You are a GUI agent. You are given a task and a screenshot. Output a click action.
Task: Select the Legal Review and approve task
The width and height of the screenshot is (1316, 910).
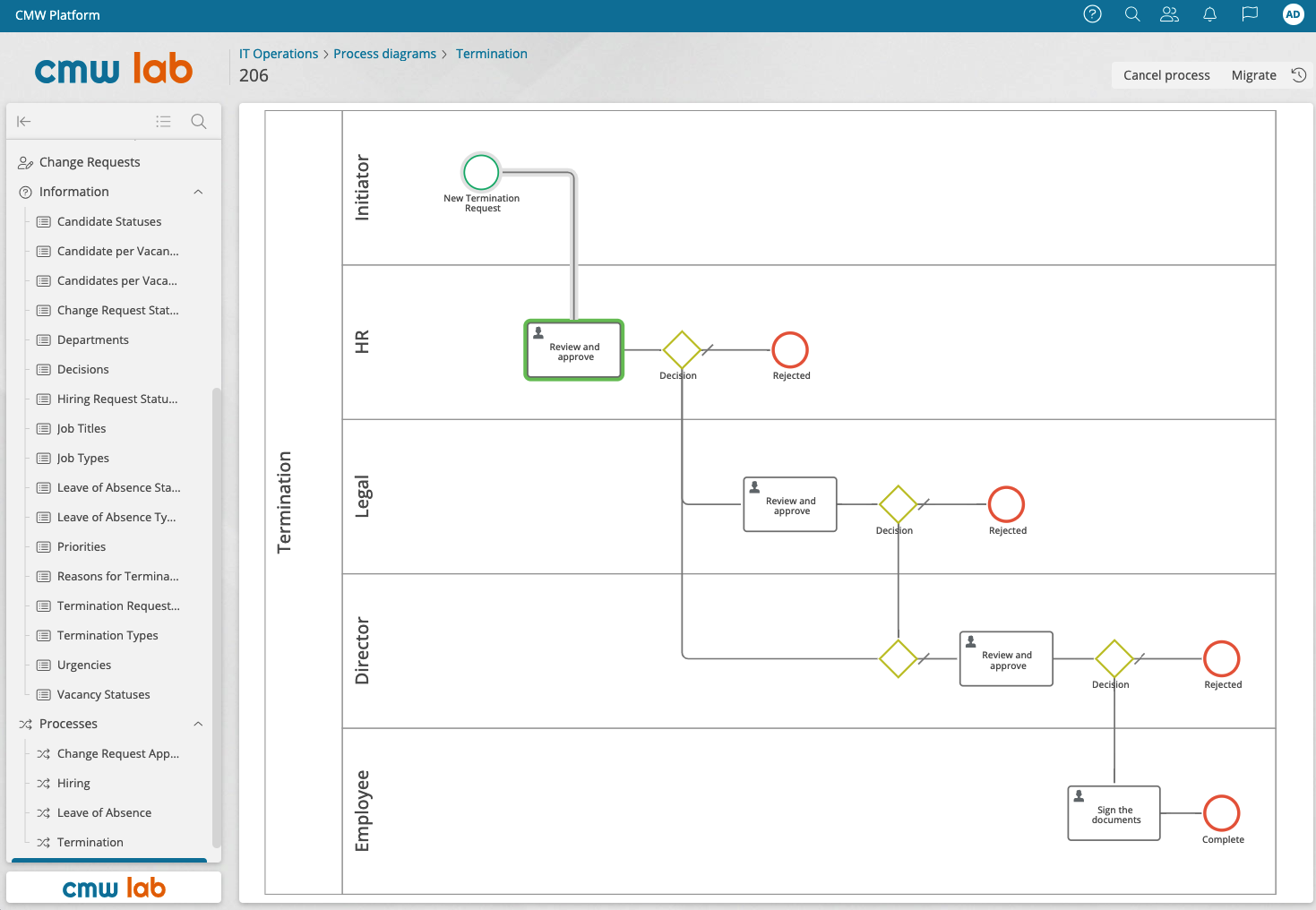click(x=790, y=504)
